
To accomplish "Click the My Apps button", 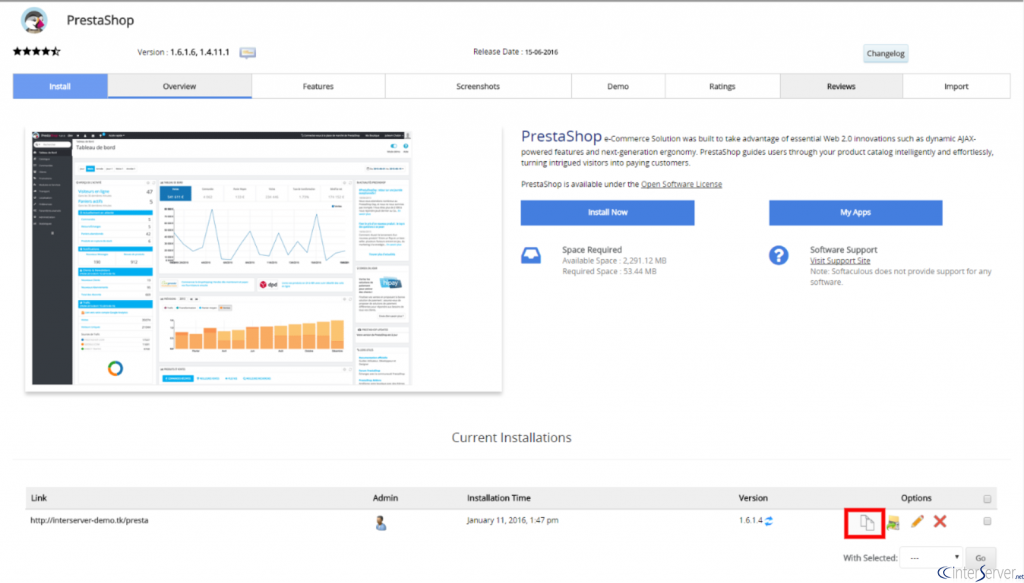I will pyautogui.click(x=856, y=213).
